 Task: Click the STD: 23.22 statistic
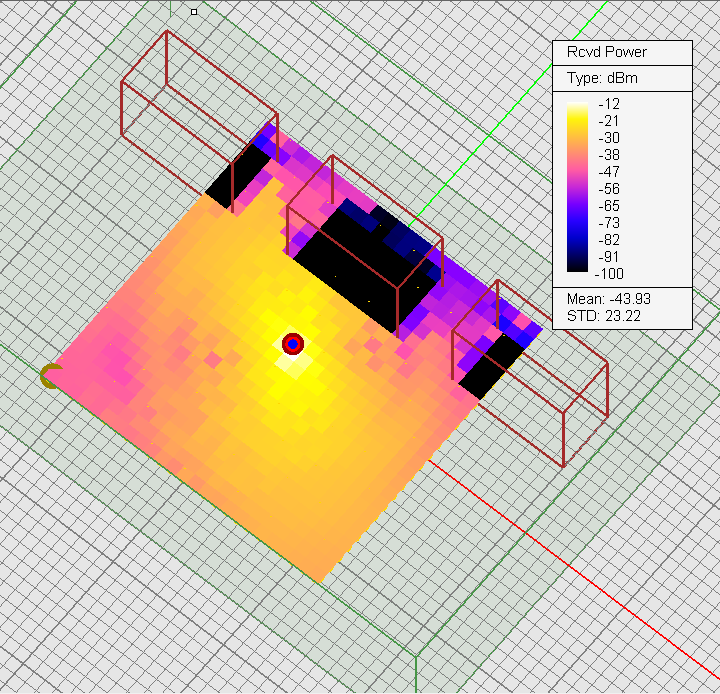pyautogui.click(x=602, y=315)
